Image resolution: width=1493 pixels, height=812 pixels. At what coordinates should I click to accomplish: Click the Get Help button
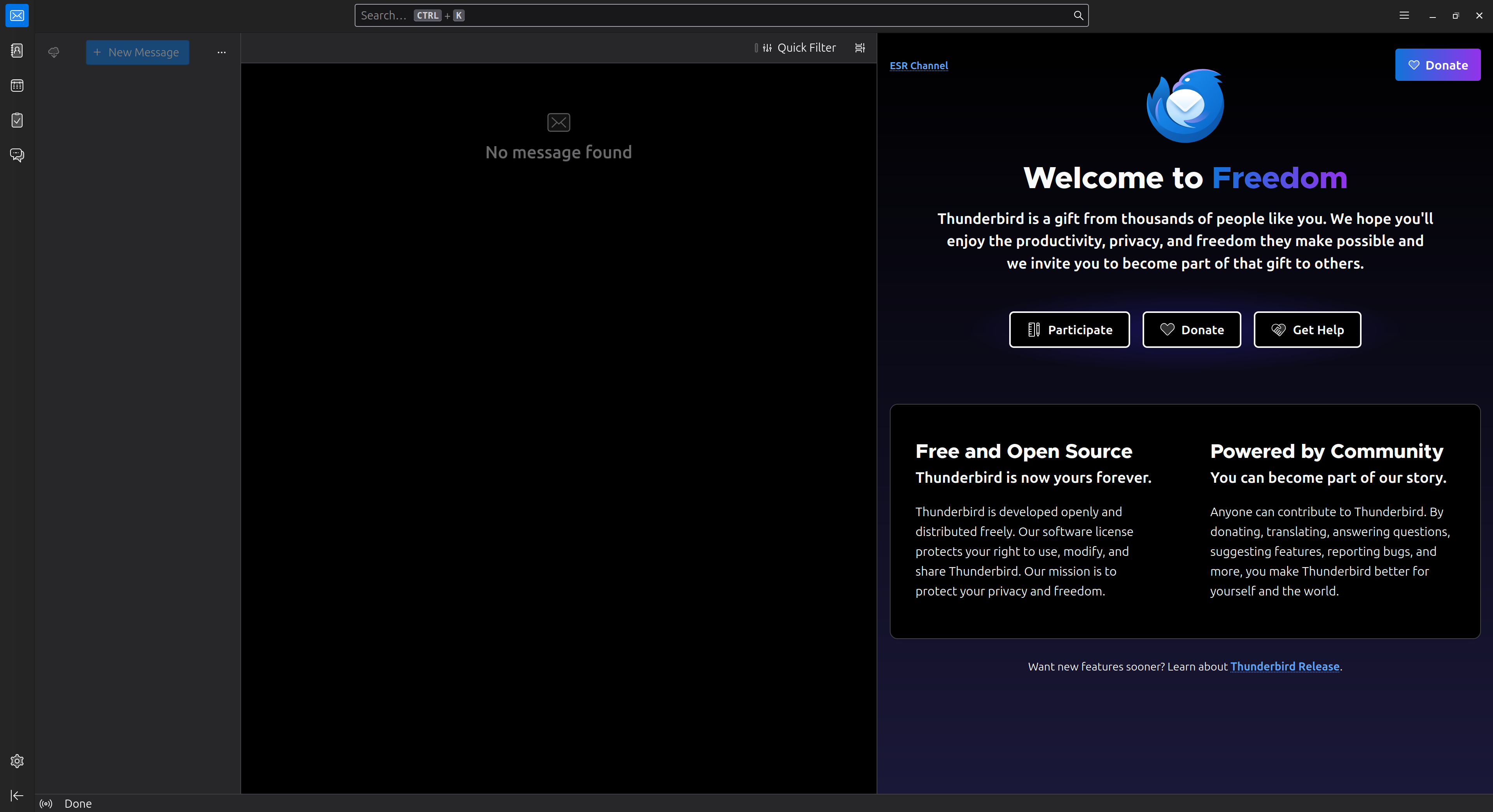tap(1307, 330)
